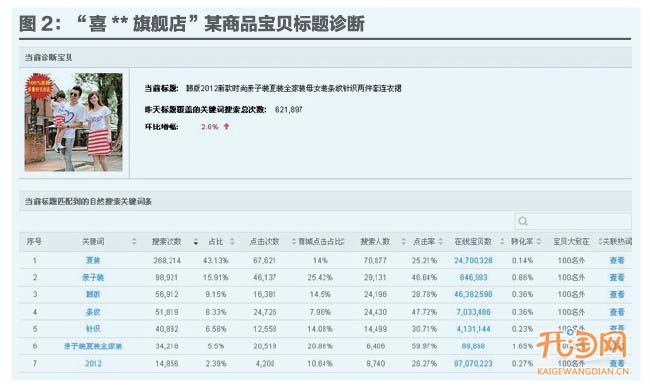Screen dimensions: 650x387
Task: Open the product photo thumbnail
Action: (73, 122)
